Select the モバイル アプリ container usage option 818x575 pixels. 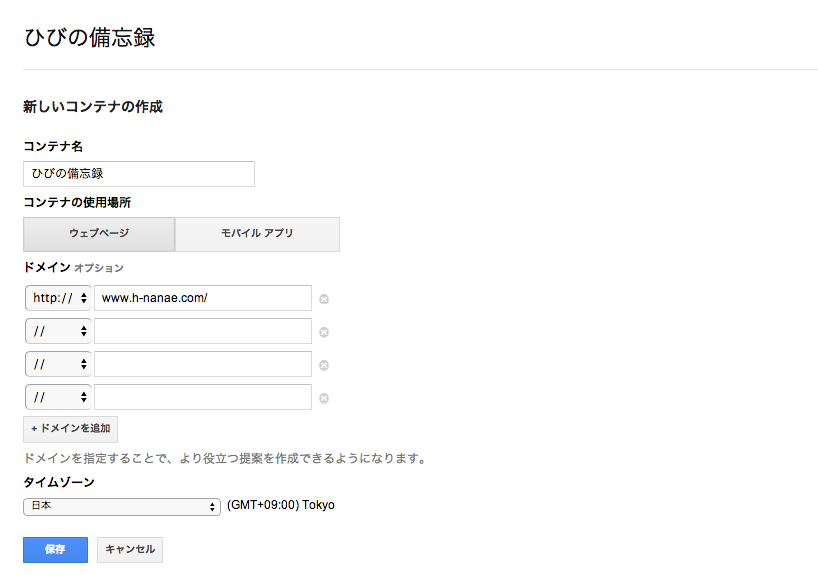[257, 234]
